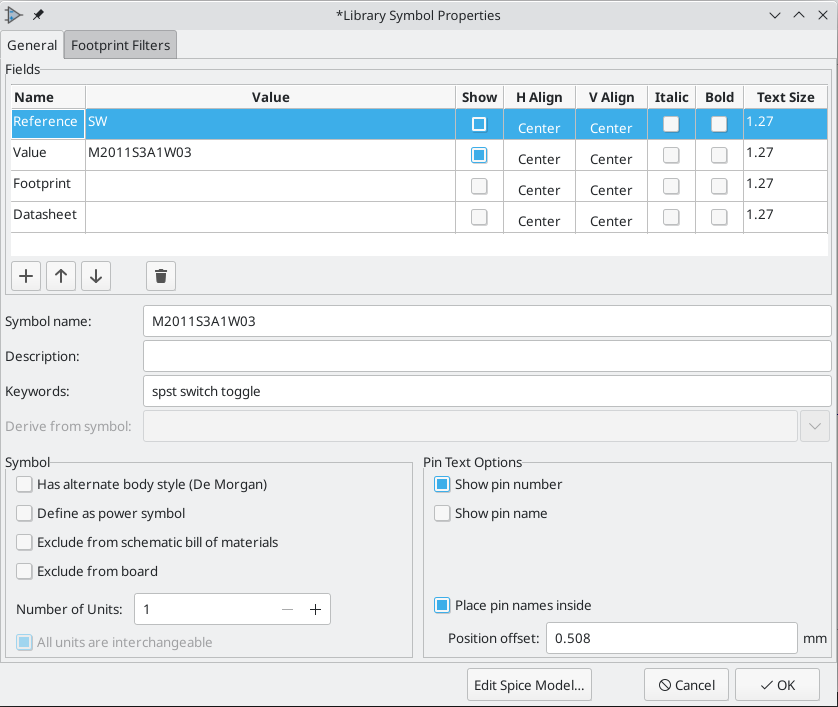
Task: Expand the Derive from symbol dropdown
Action: (x=814, y=426)
